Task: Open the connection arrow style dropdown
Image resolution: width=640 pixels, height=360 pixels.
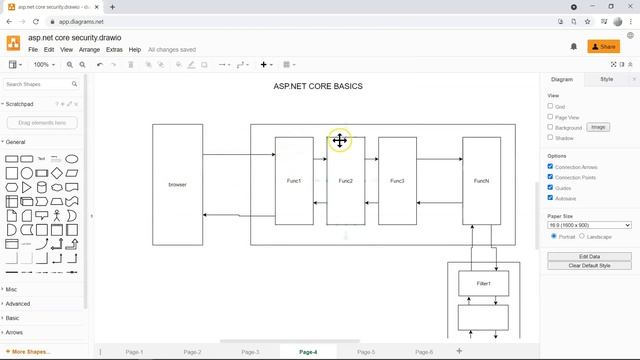Action: click(224, 64)
